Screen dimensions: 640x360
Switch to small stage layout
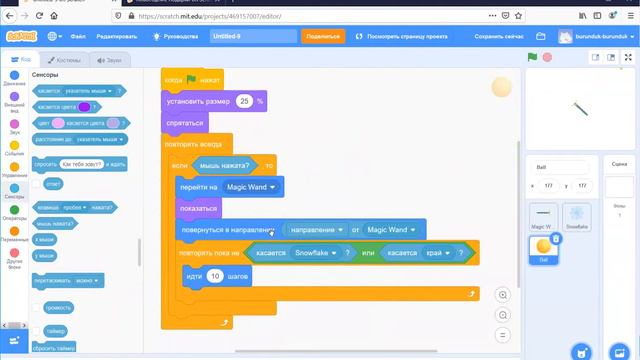click(596, 58)
